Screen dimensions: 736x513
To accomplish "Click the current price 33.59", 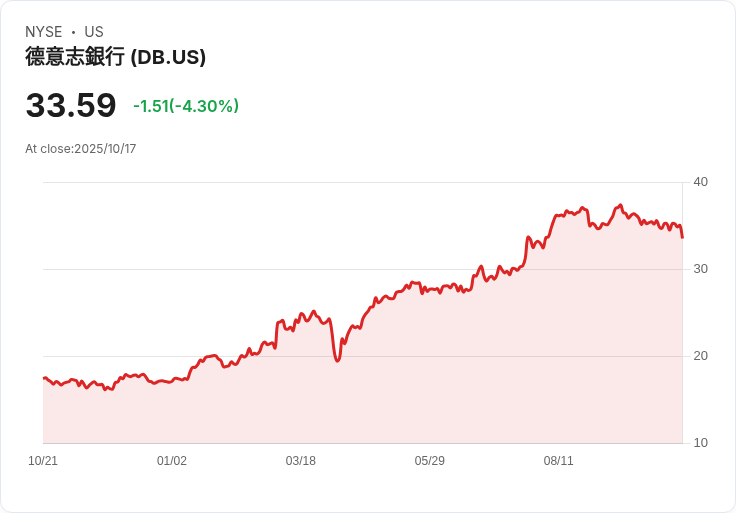I will [x=71, y=106].
